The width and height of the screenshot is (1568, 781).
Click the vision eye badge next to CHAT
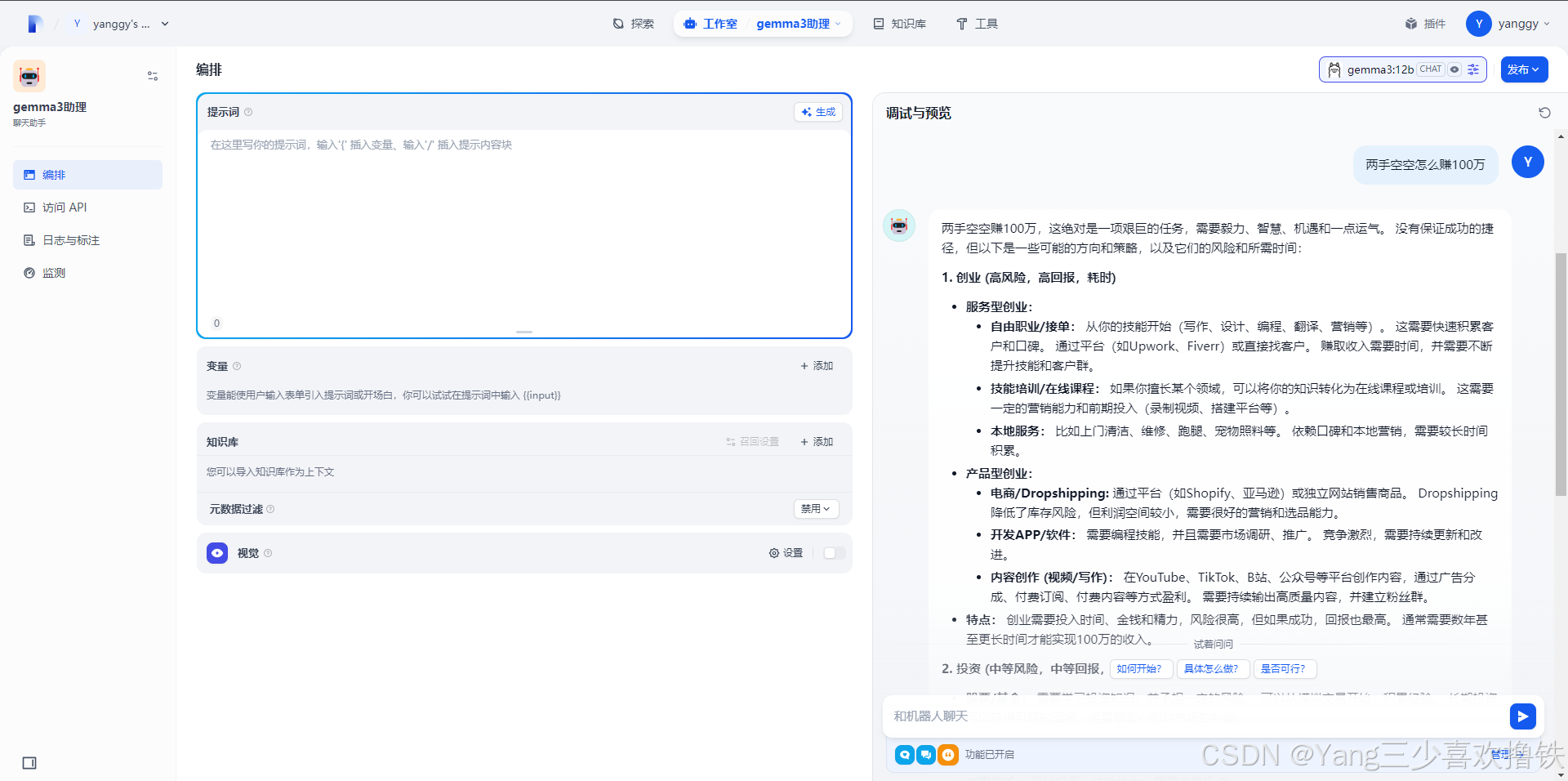click(x=1454, y=69)
